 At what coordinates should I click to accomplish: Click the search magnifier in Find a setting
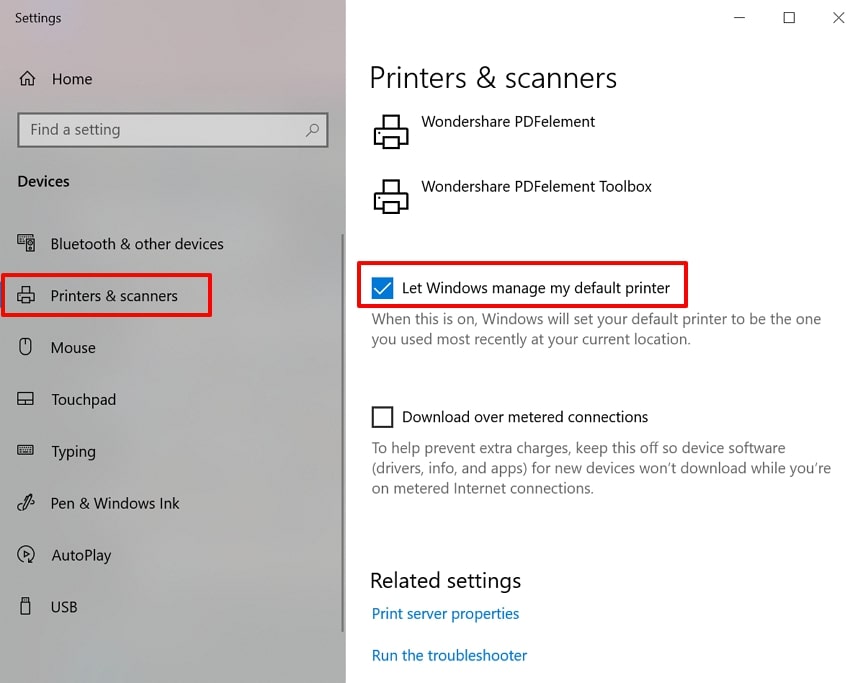click(310, 130)
